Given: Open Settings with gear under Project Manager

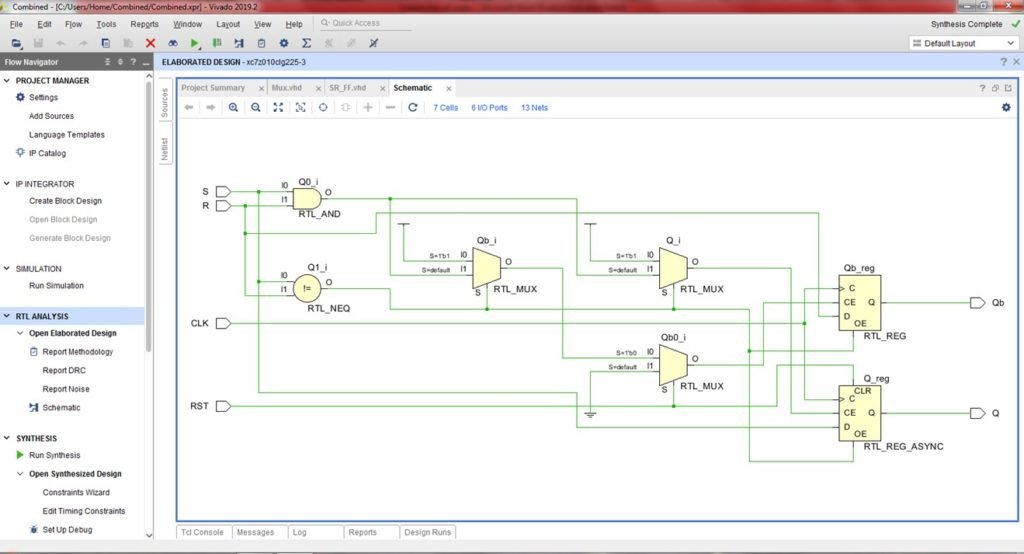Looking at the screenshot, I should (20, 97).
